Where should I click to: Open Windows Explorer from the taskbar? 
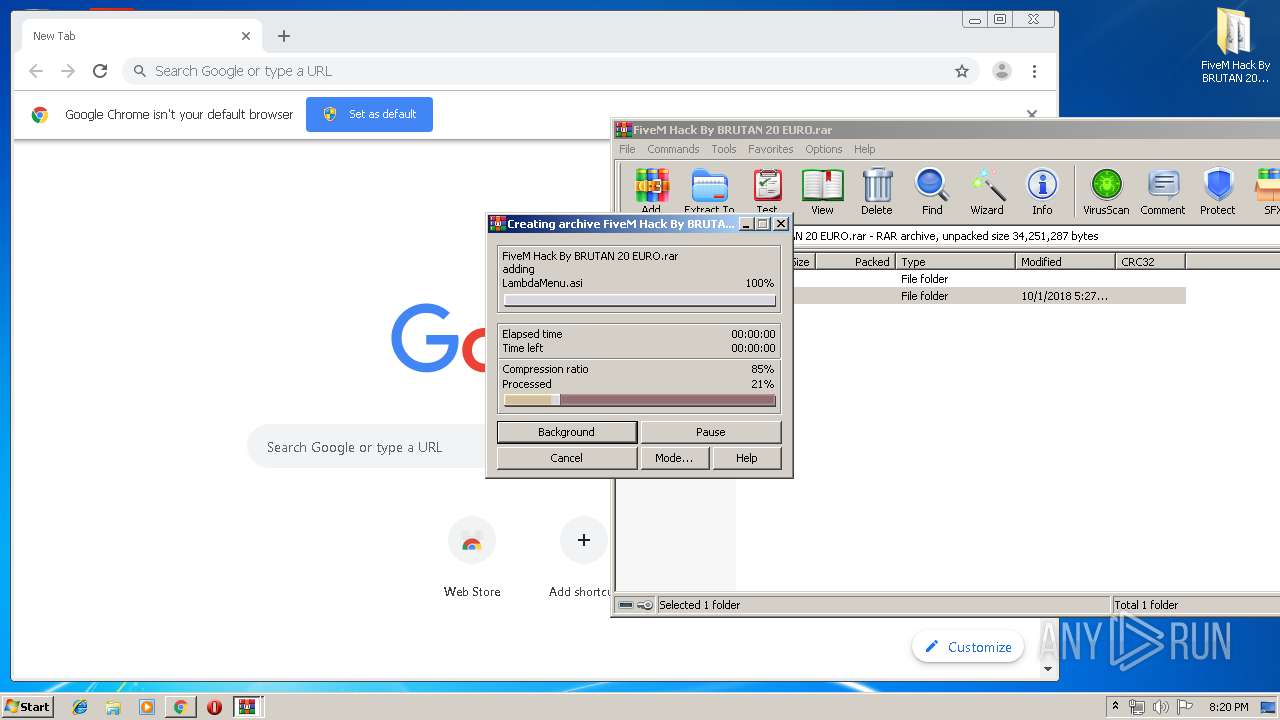tap(113, 707)
